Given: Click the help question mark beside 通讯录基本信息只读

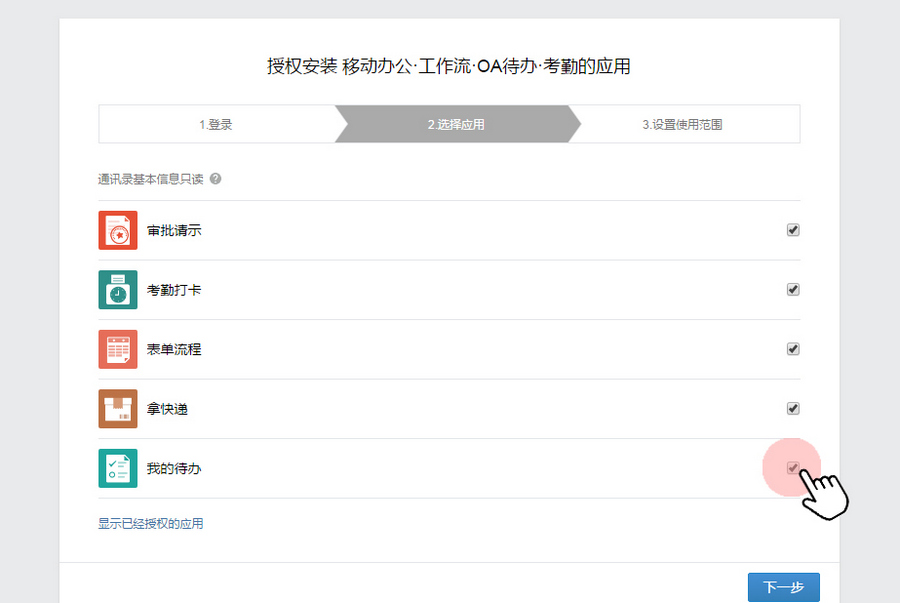Looking at the screenshot, I should coord(215,179).
